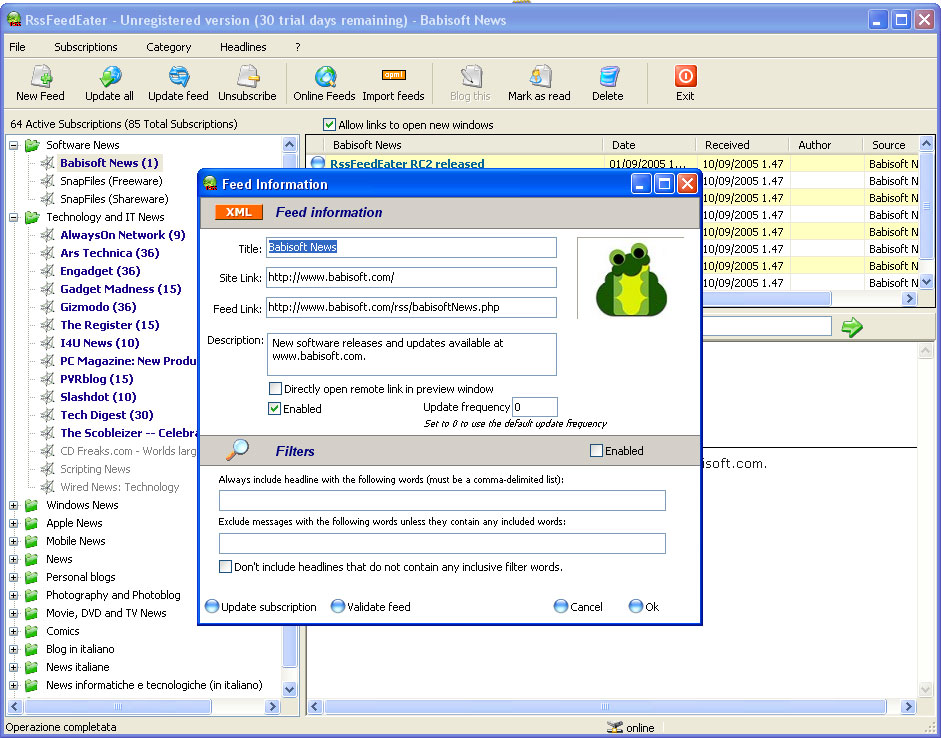941x738 pixels.
Task: Expand the Personal blogs category
Action: coord(13,577)
